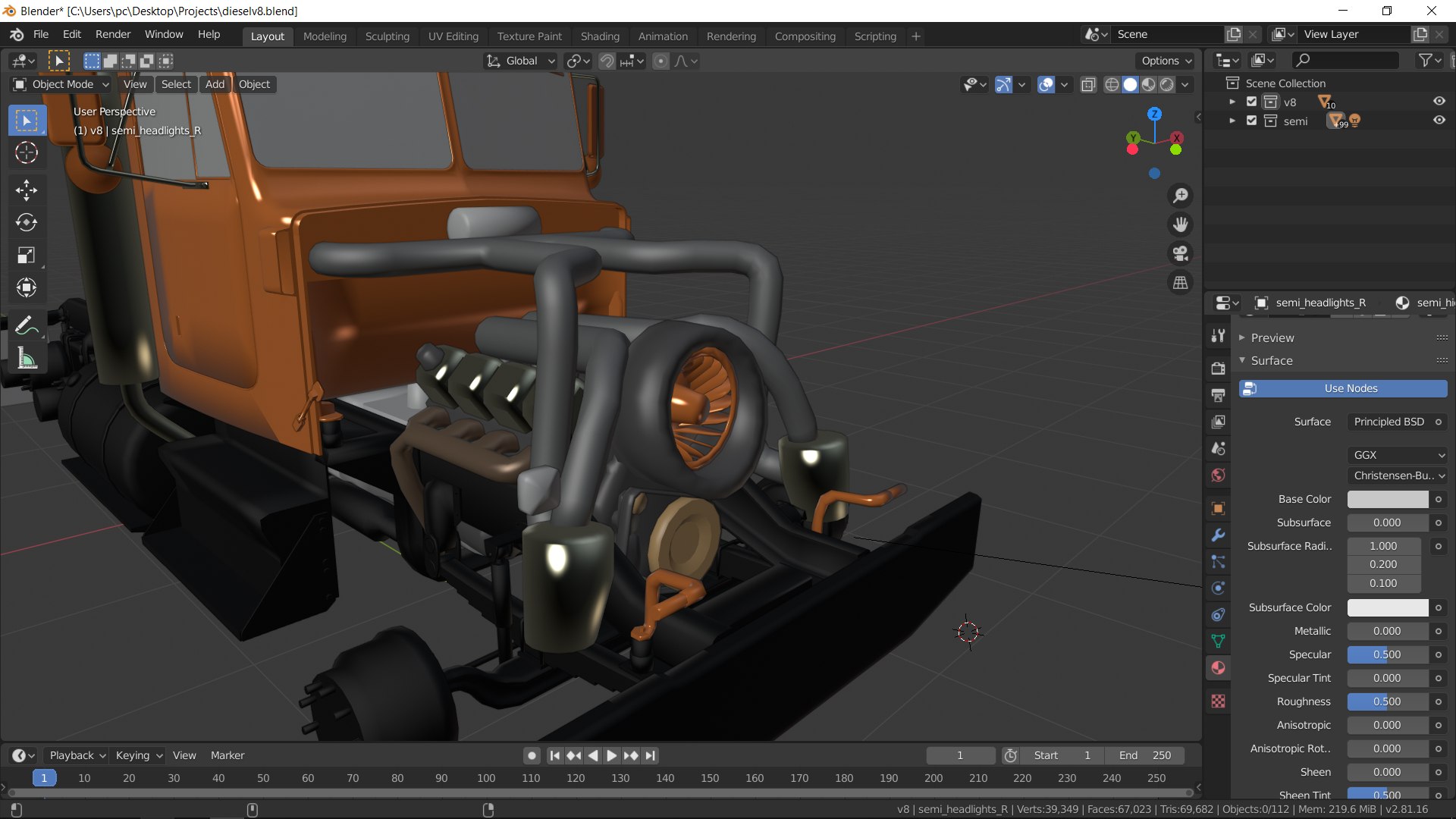Uncheck the semi collection checkbox
This screenshot has width=1456, height=819.
tap(1252, 121)
